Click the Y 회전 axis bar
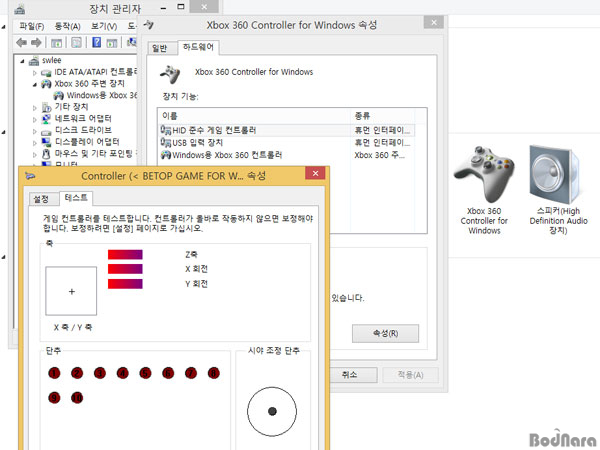Viewport: 600px width, 450px height. [x=125, y=284]
